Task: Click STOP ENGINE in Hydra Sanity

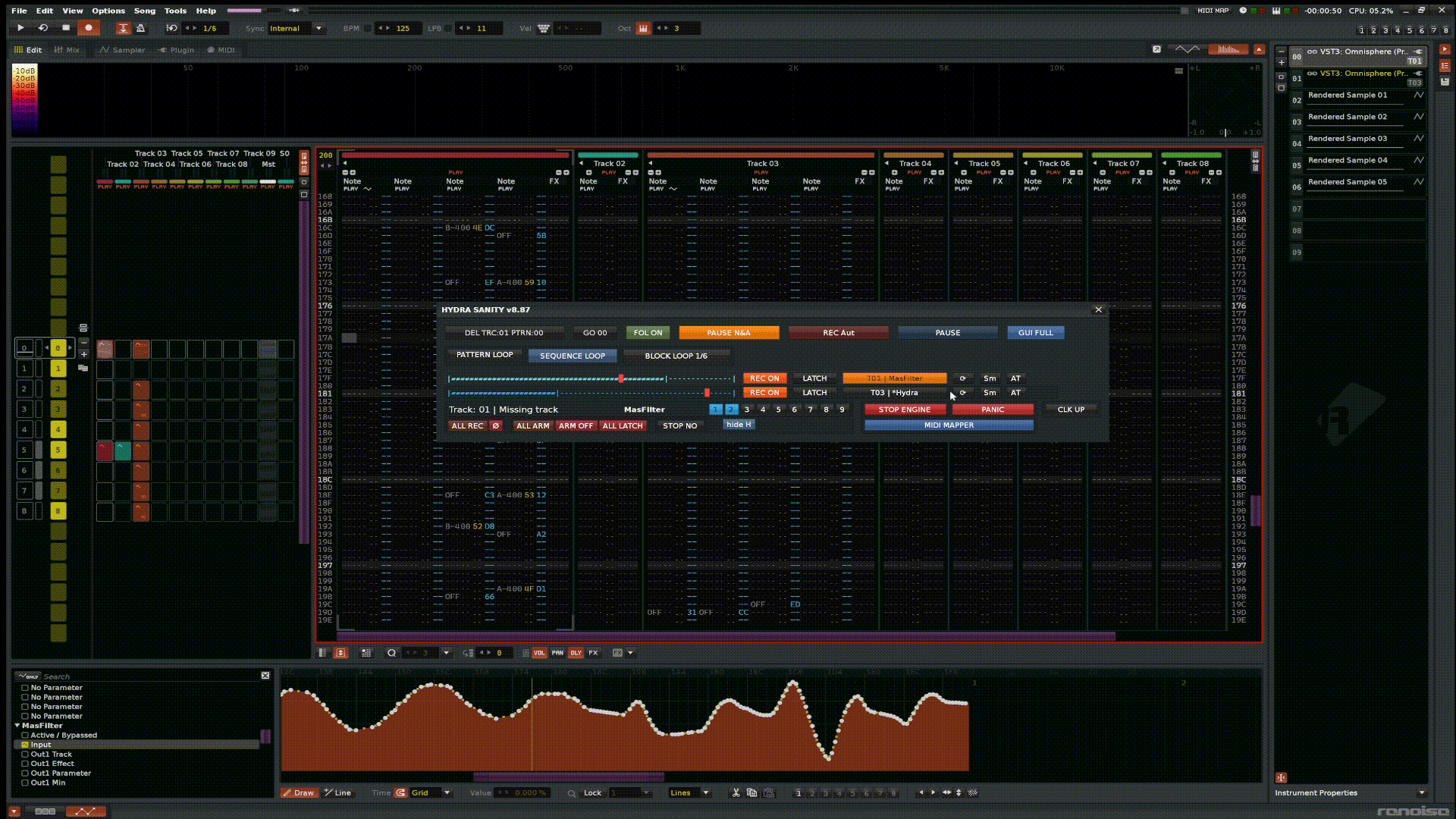Action: point(905,409)
